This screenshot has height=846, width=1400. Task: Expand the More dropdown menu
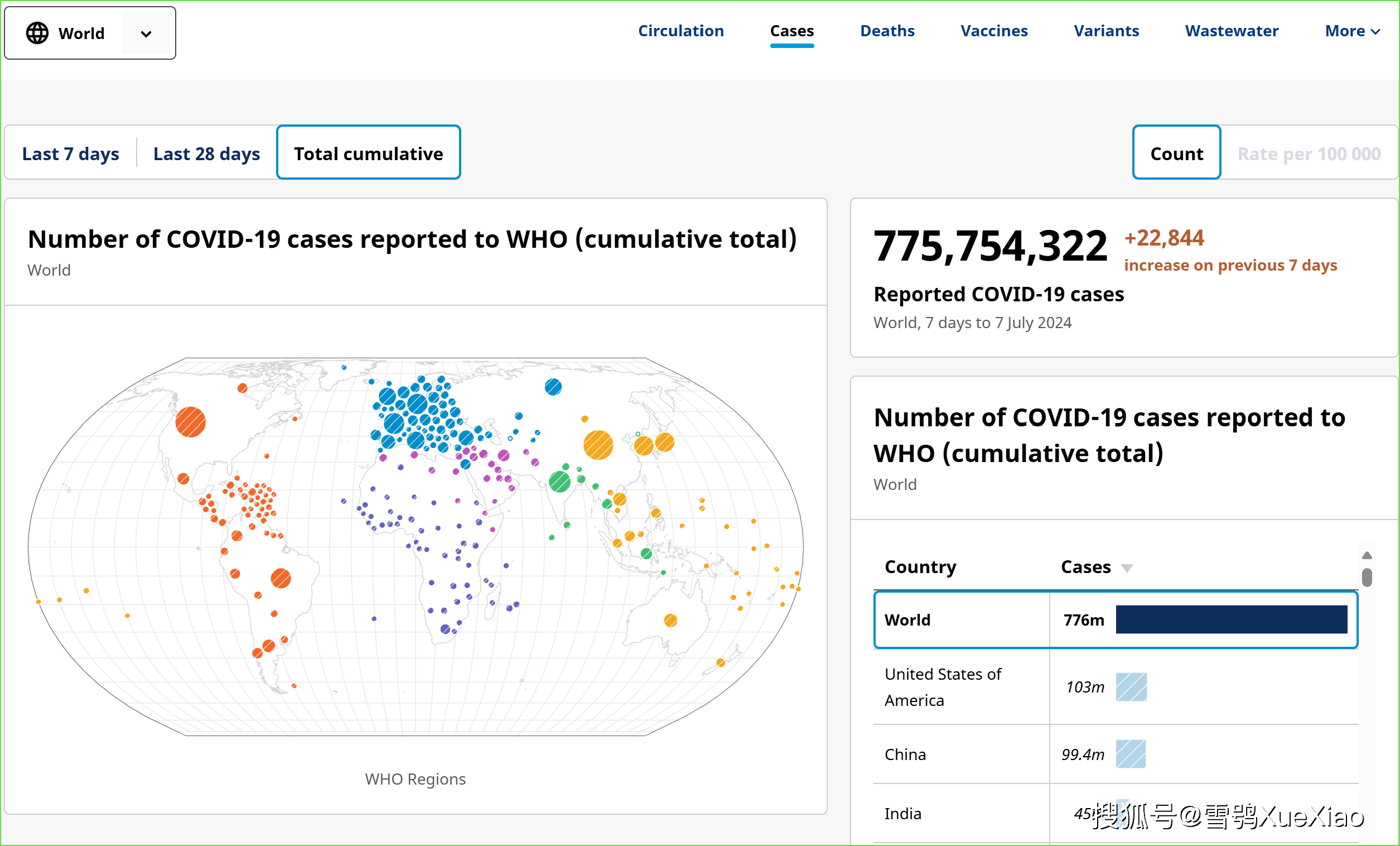[x=1352, y=31]
